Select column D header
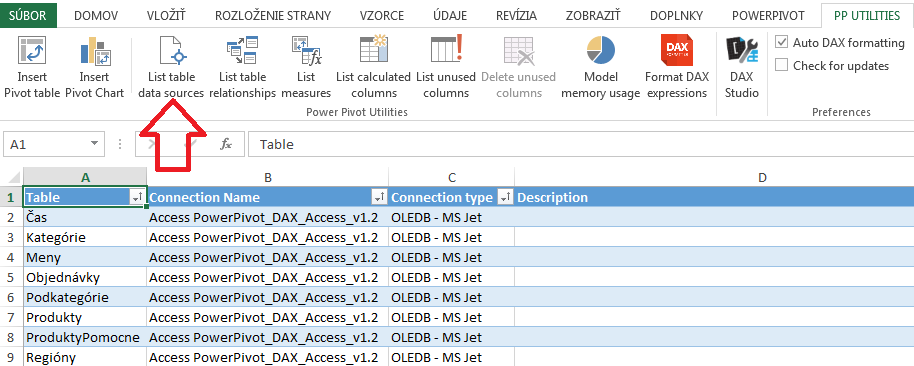The height and width of the screenshot is (366, 914). (714, 178)
